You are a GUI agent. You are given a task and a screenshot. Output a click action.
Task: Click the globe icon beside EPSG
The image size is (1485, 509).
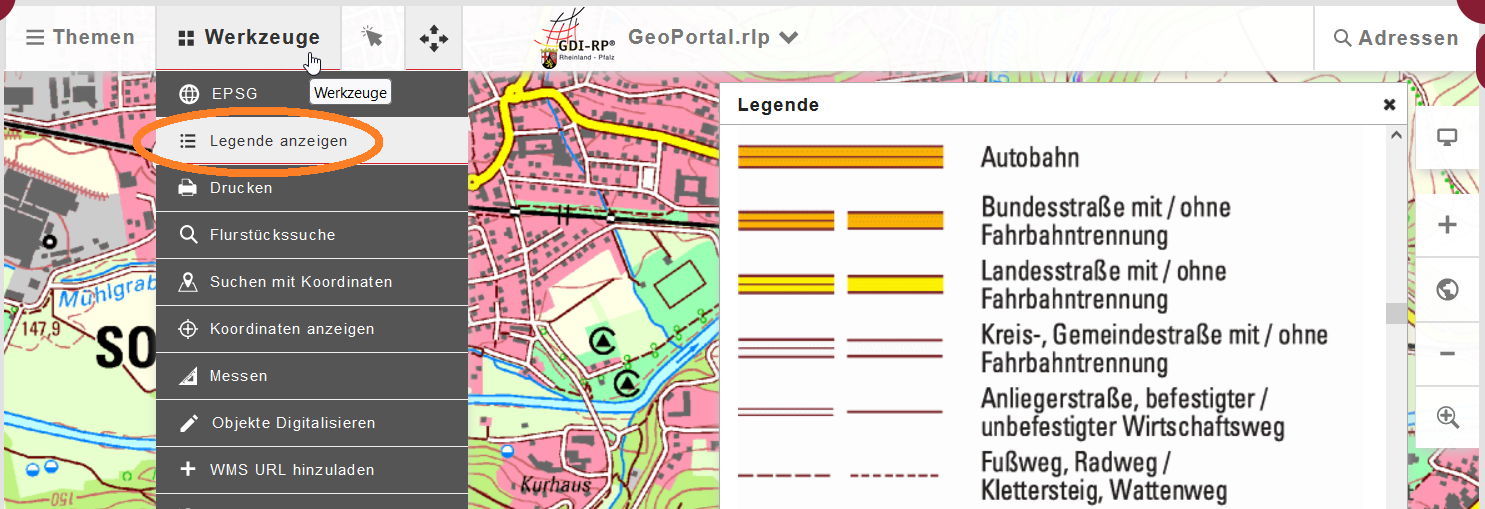coord(188,94)
